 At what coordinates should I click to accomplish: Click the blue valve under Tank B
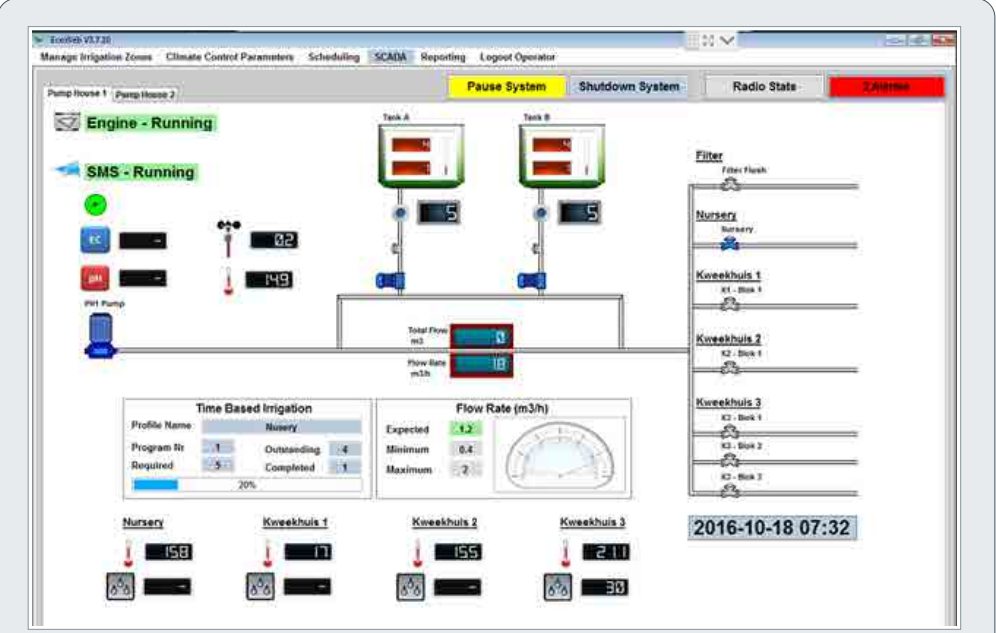click(x=532, y=280)
